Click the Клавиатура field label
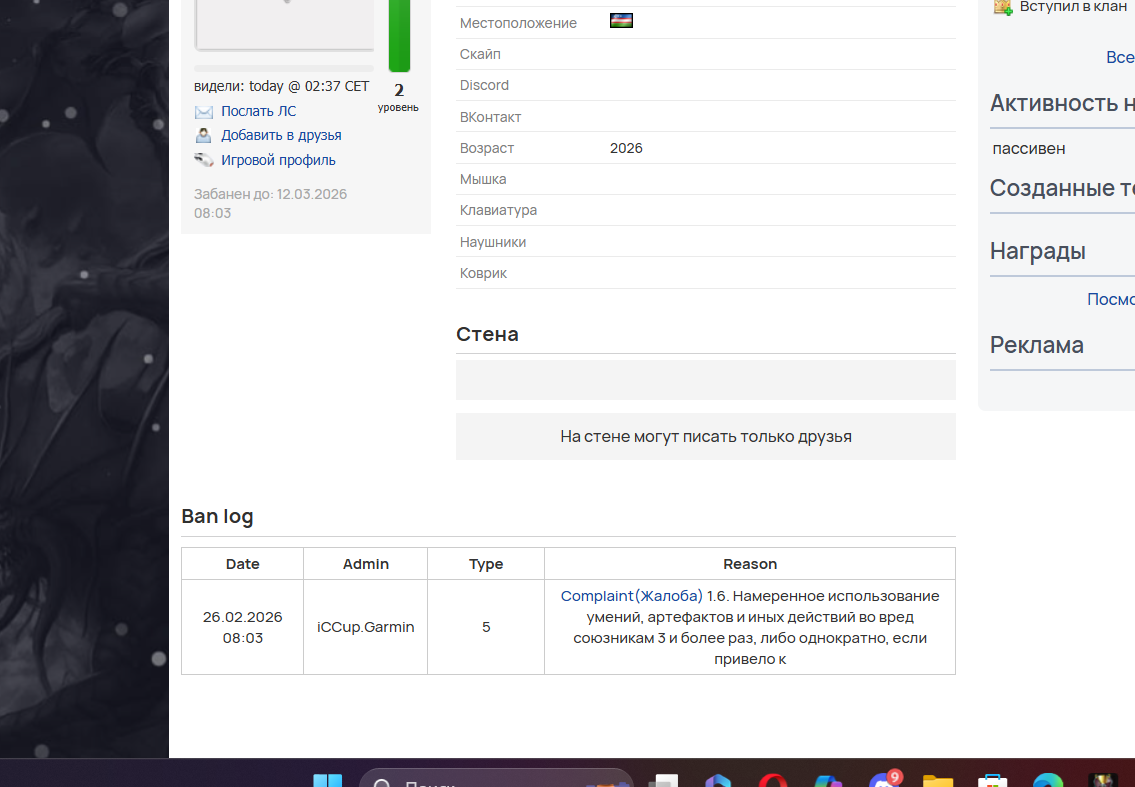 point(498,211)
